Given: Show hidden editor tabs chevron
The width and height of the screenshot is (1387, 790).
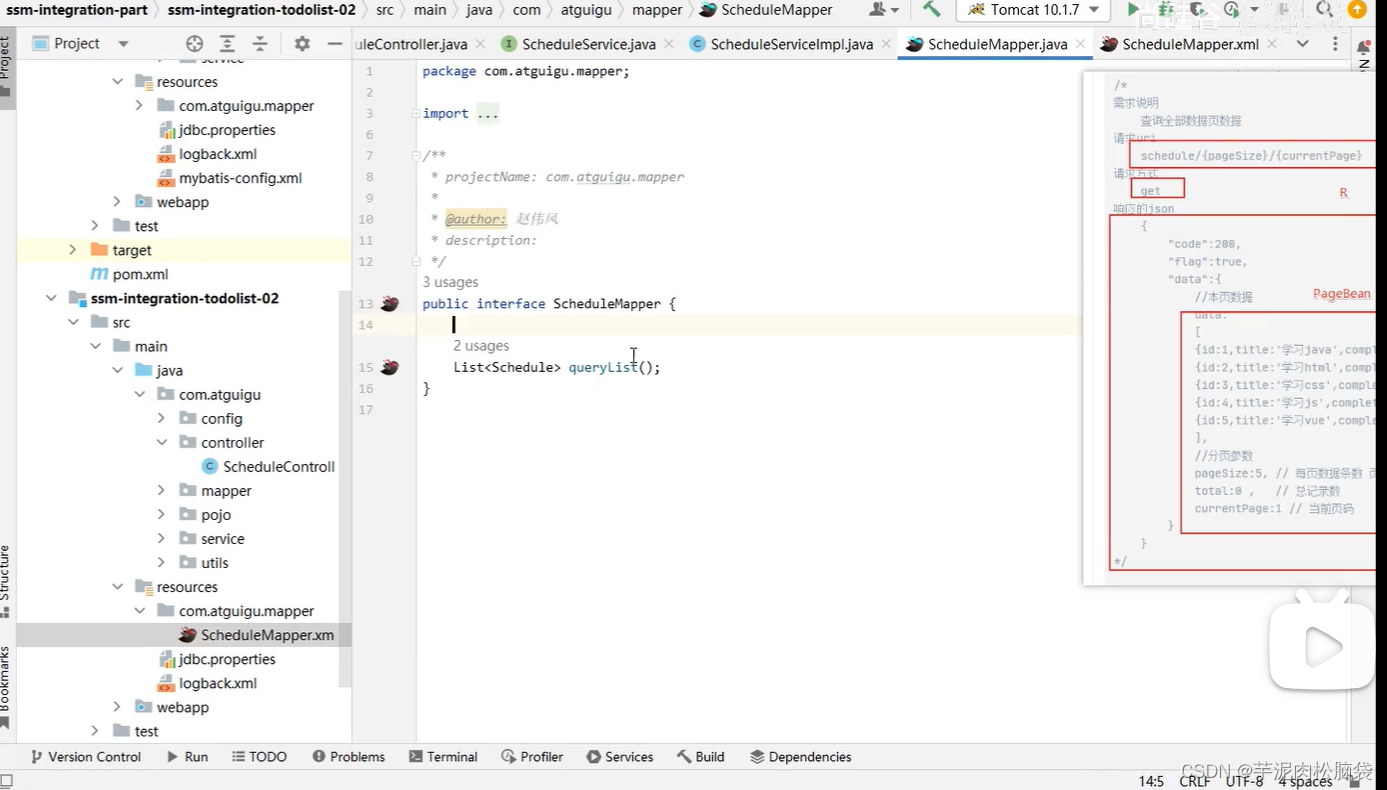Looking at the screenshot, I should 1302,44.
